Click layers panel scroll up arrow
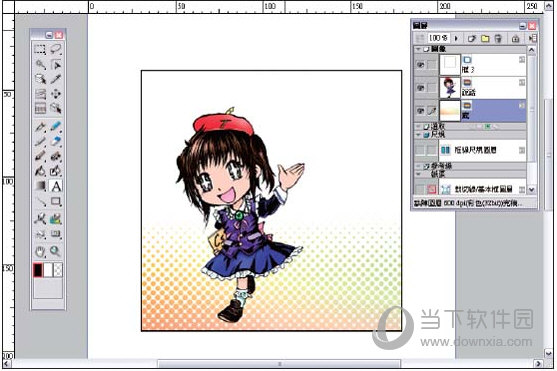 point(531,50)
